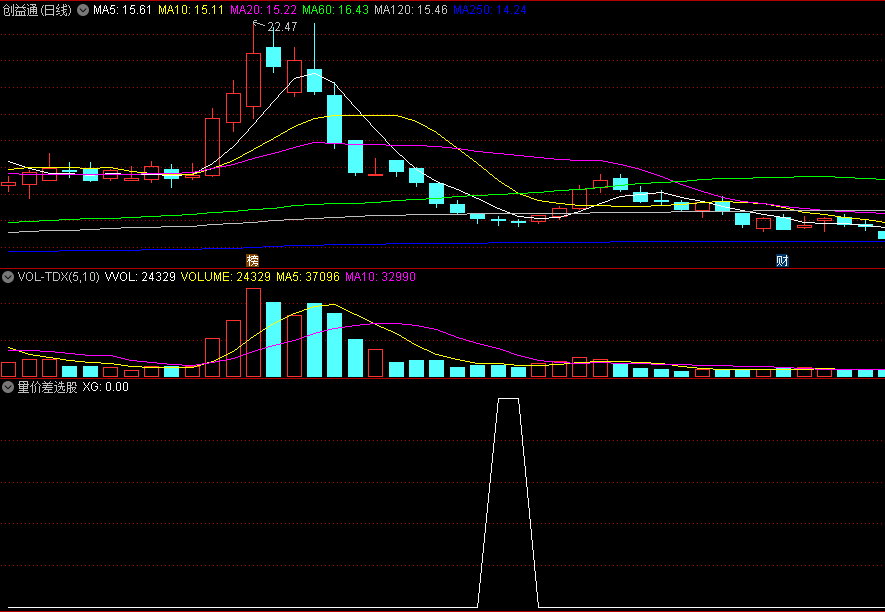
Task: Select the MA60: 16.43 legend value
Action: [x=335, y=10]
